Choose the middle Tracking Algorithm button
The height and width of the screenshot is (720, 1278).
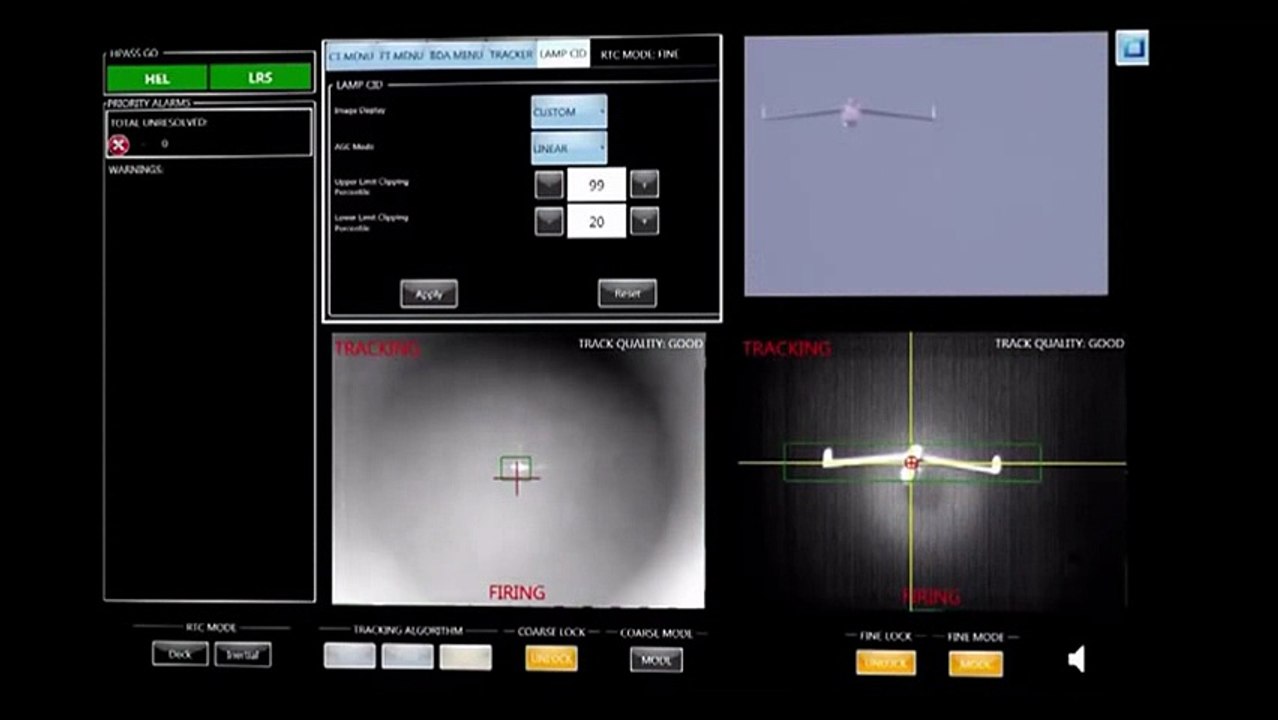click(x=408, y=656)
